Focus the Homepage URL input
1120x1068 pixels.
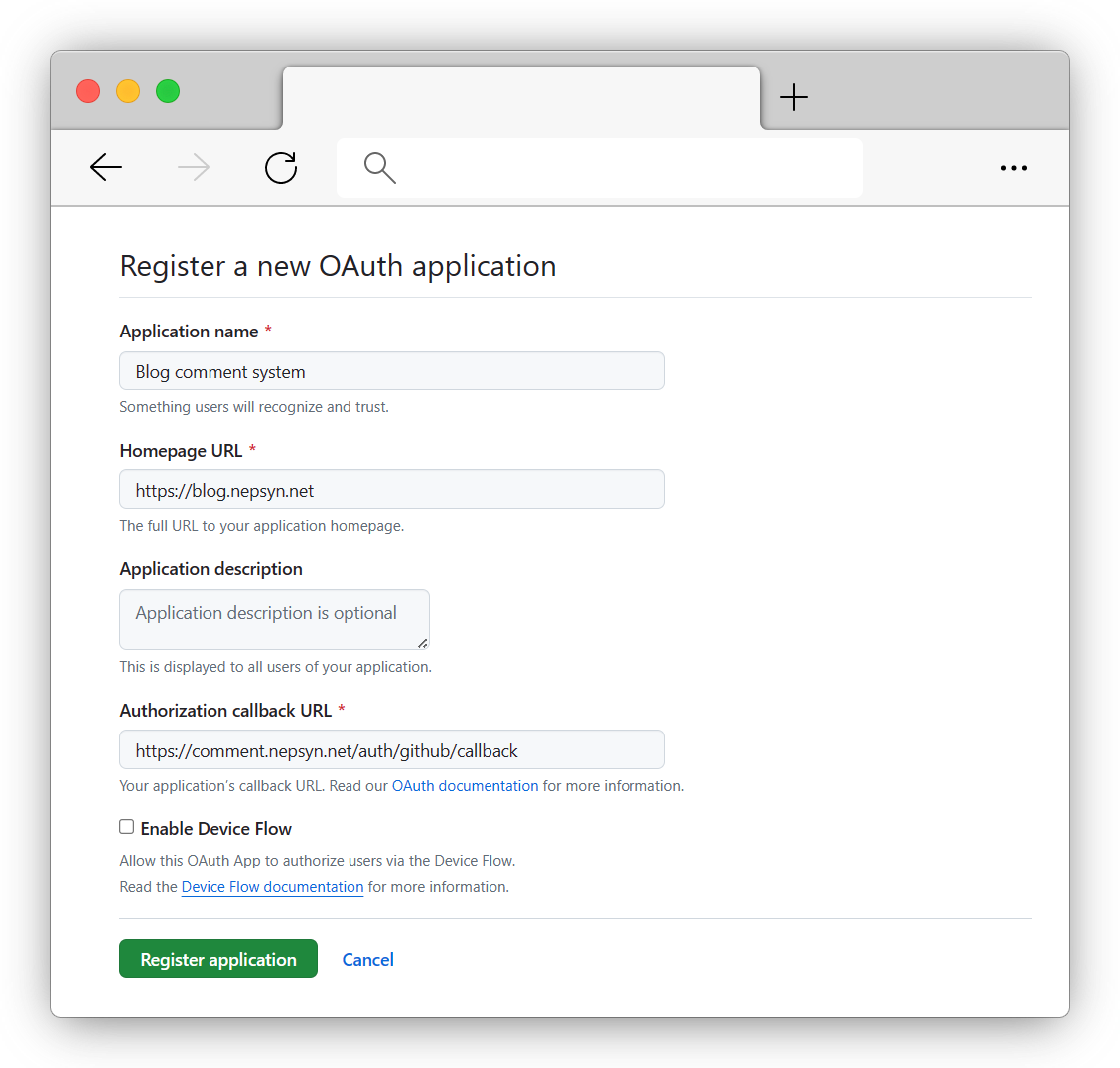tap(392, 490)
